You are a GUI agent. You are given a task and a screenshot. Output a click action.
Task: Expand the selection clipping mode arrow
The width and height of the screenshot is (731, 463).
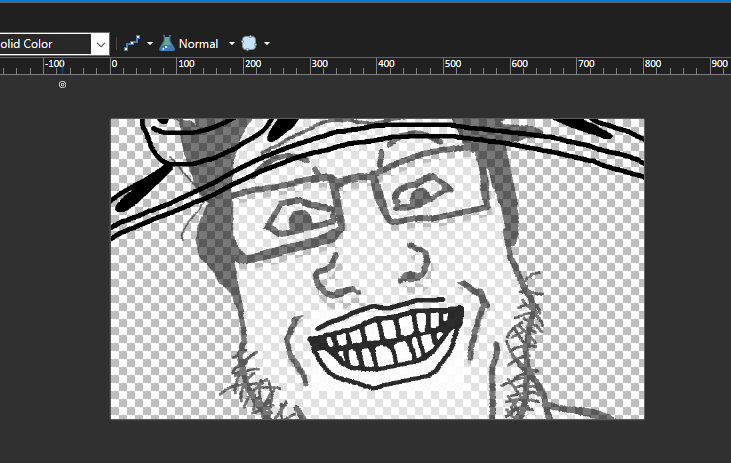click(x=267, y=44)
